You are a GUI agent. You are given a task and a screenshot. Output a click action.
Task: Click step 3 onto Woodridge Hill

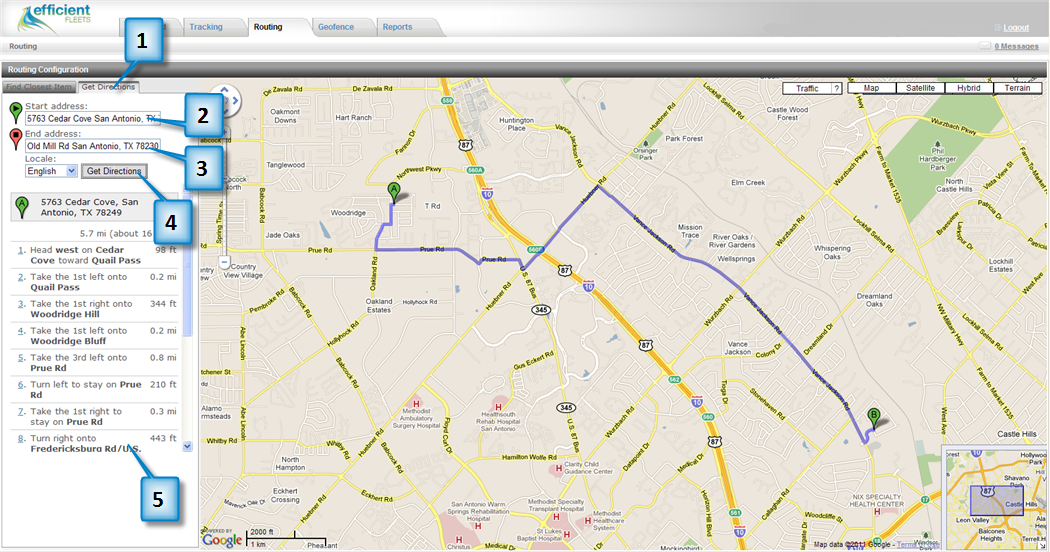[x=94, y=309]
